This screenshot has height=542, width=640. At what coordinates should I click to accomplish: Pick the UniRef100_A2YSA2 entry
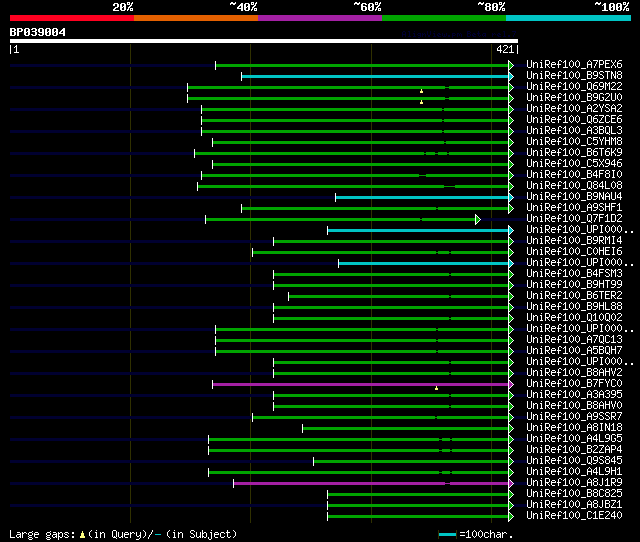pos(574,109)
